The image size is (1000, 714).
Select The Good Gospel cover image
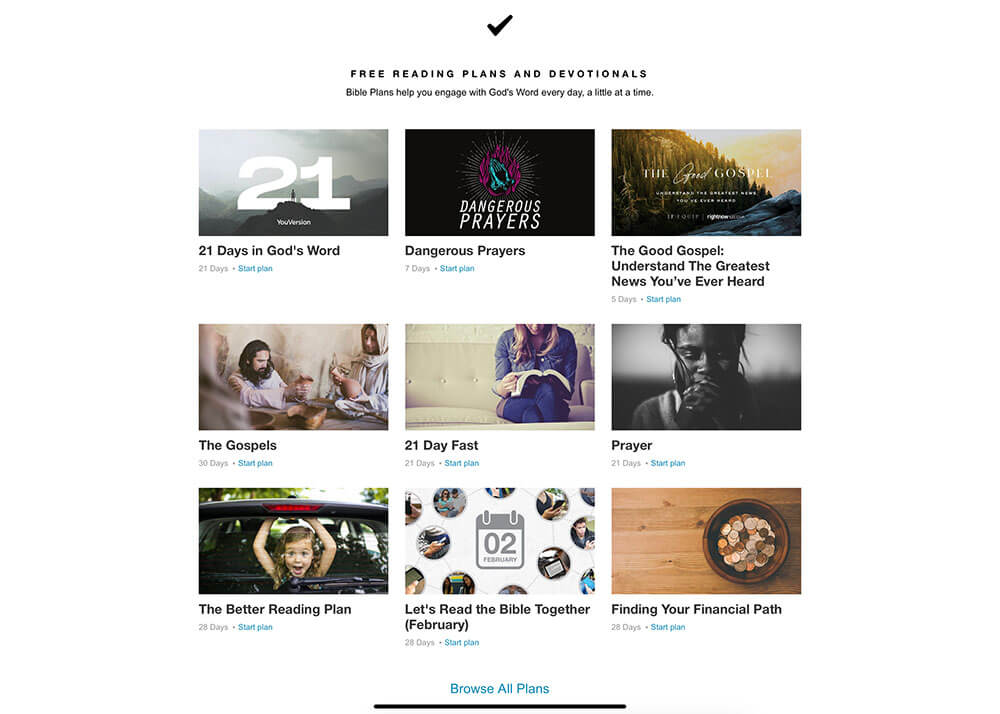click(706, 182)
